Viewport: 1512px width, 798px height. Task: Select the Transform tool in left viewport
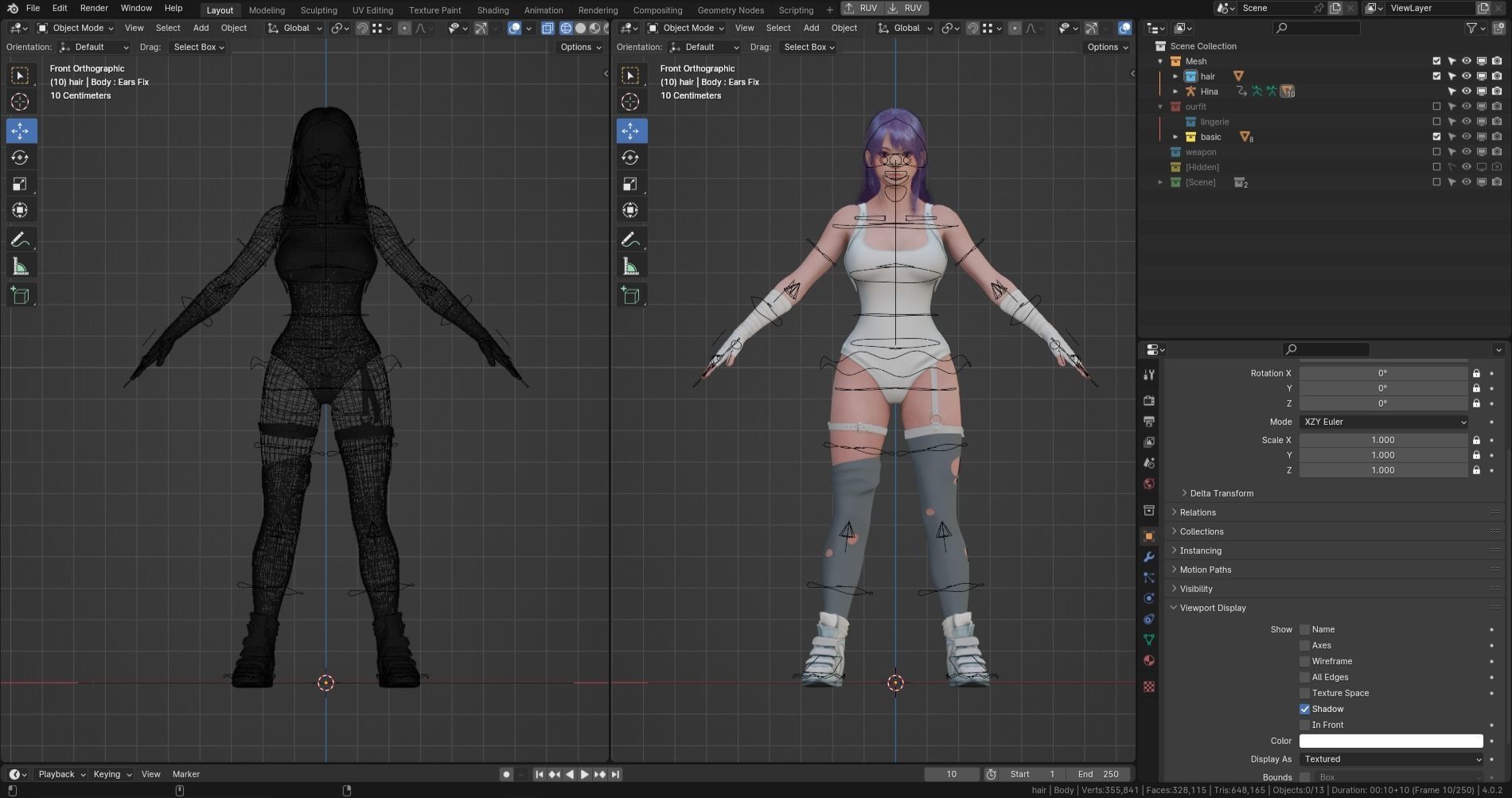[x=21, y=211]
